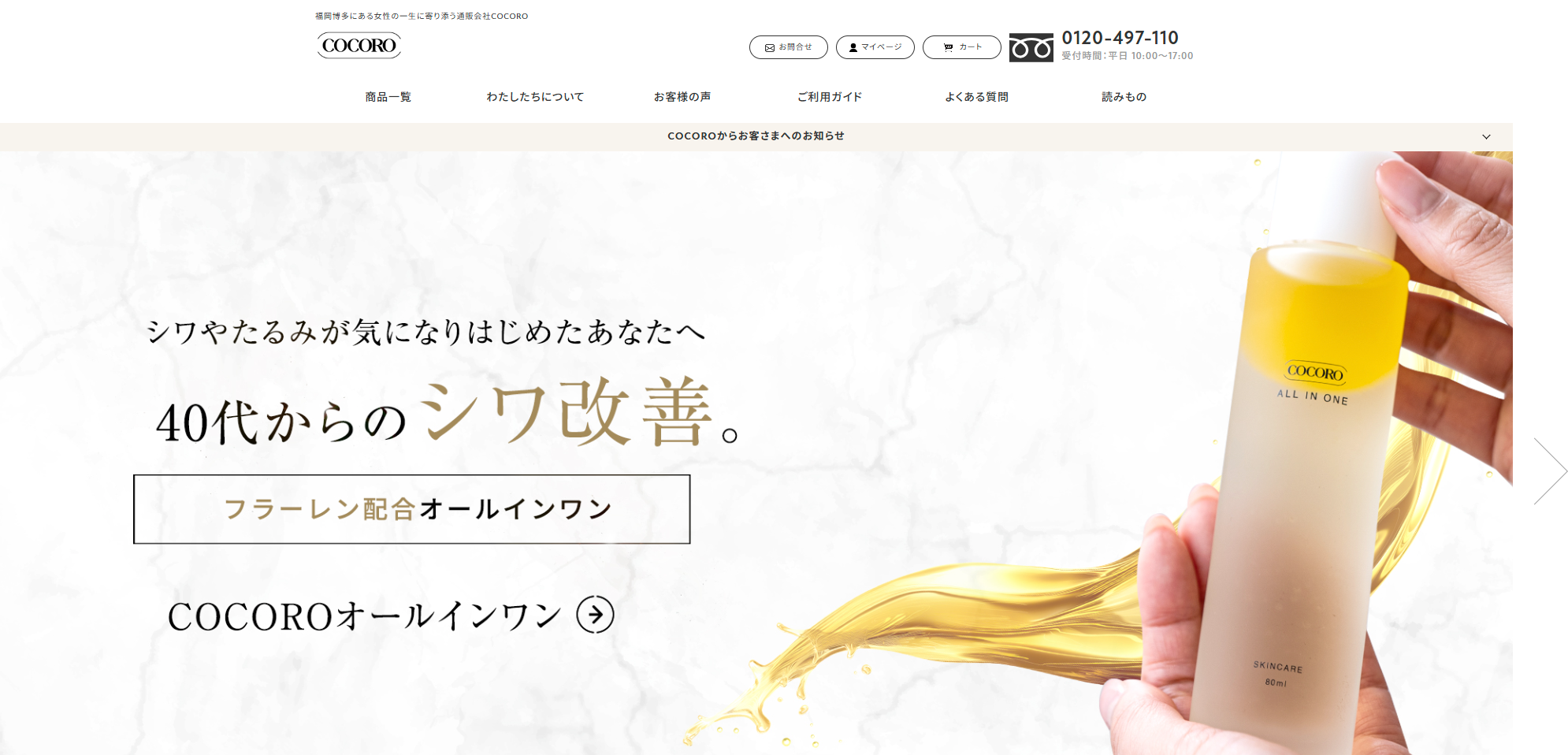Image resolution: width=1568 pixels, height=755 pixels.
Task: Click the person icon in マイページ button
Action: click(x=853, y=48)
